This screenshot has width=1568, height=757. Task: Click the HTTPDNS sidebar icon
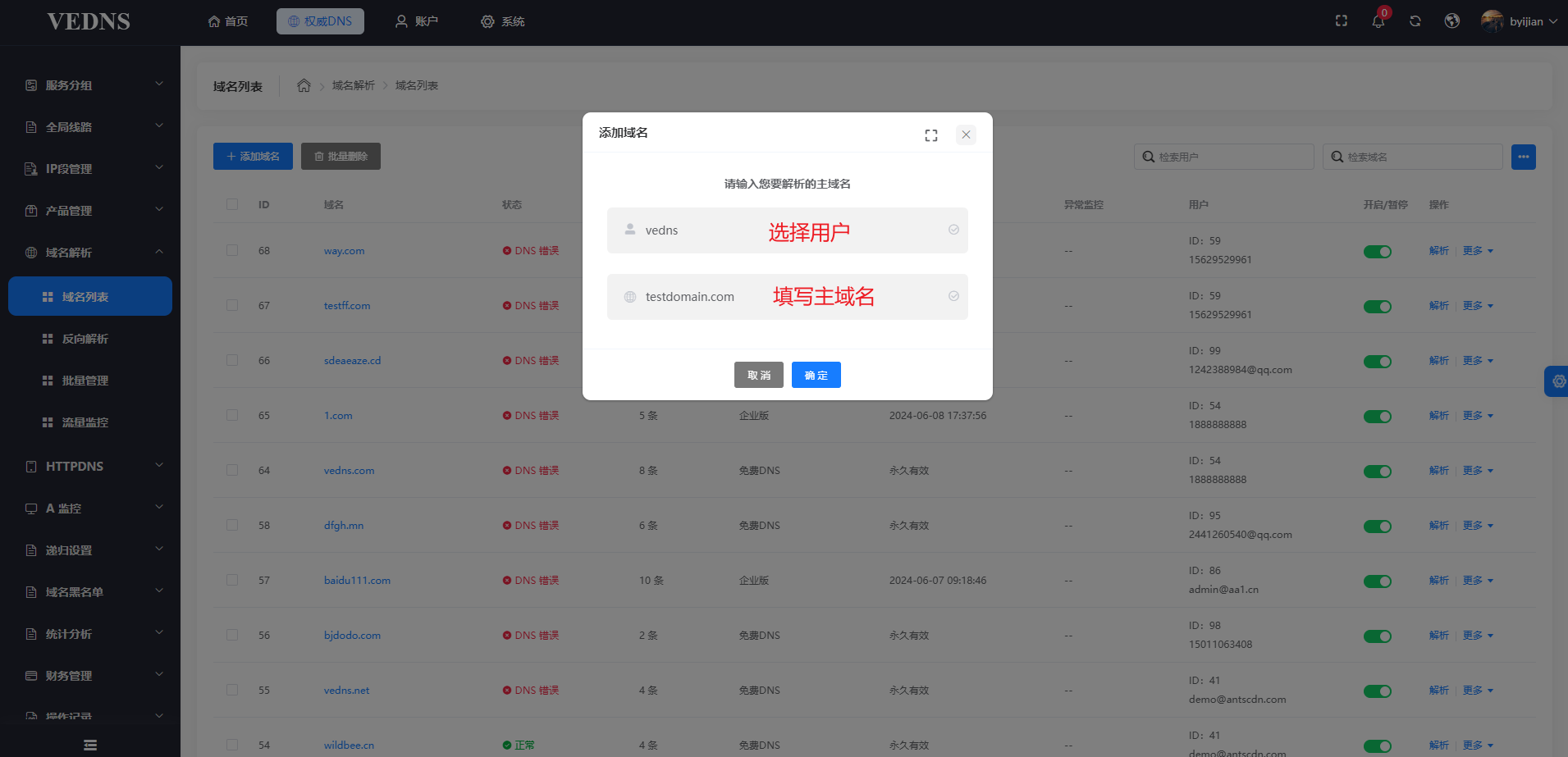click(x=31, y=467)
